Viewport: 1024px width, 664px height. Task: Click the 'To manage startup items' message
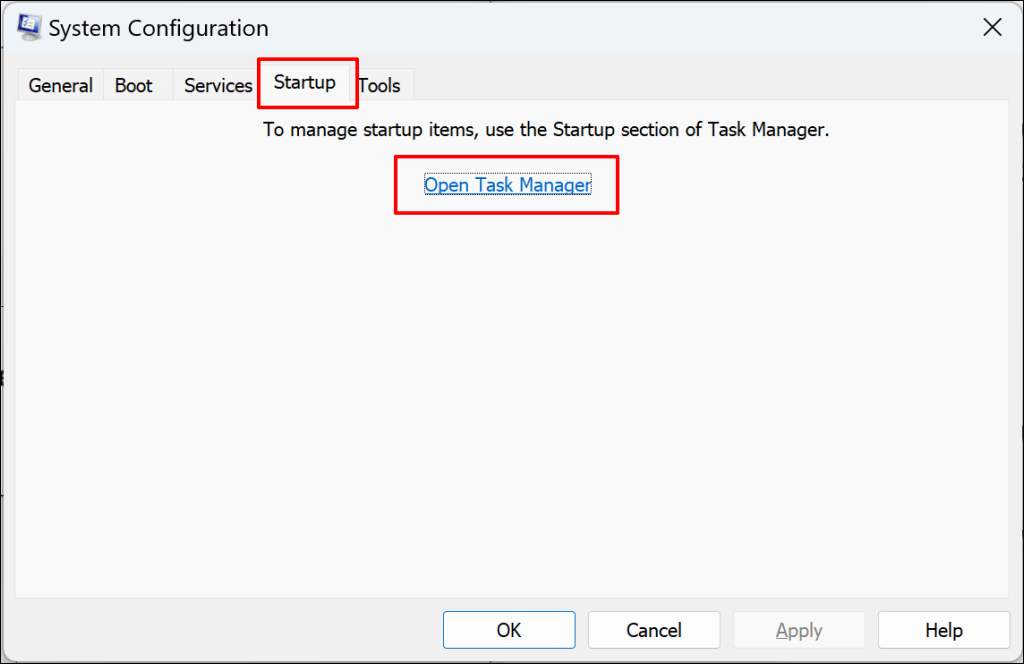tap(546, 130)
